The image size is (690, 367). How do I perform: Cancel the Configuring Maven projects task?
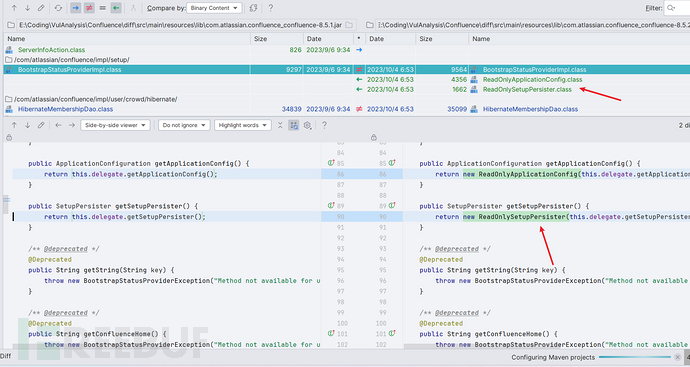[678, 357]
